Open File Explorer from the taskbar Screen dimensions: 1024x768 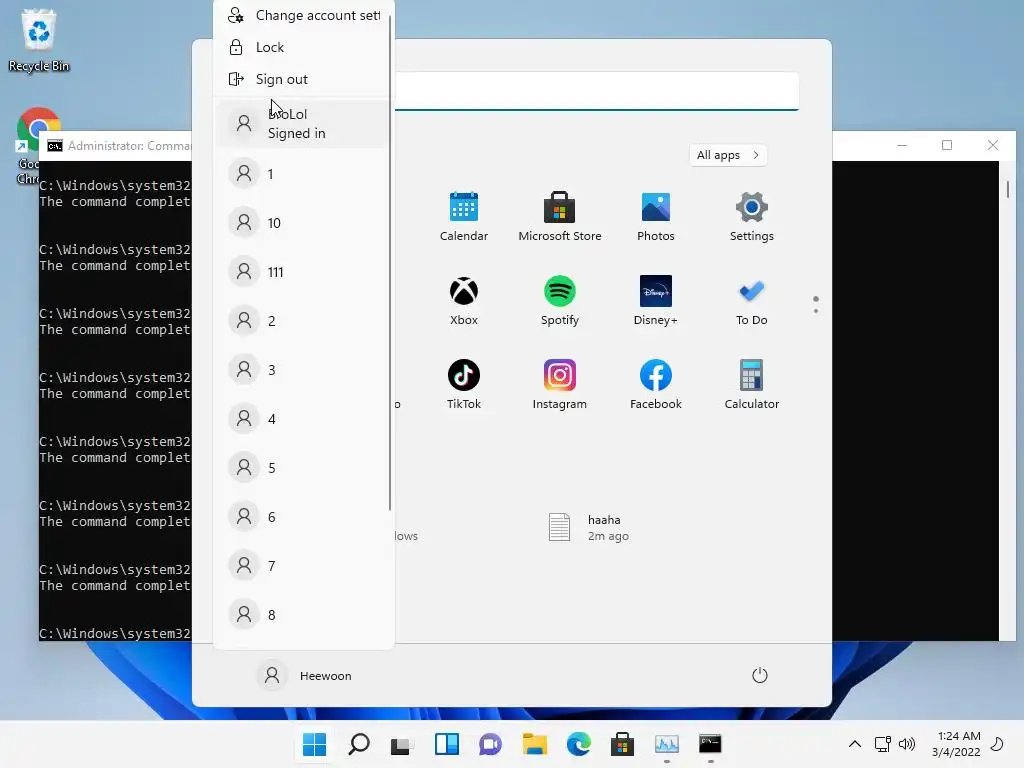point(534,744)
